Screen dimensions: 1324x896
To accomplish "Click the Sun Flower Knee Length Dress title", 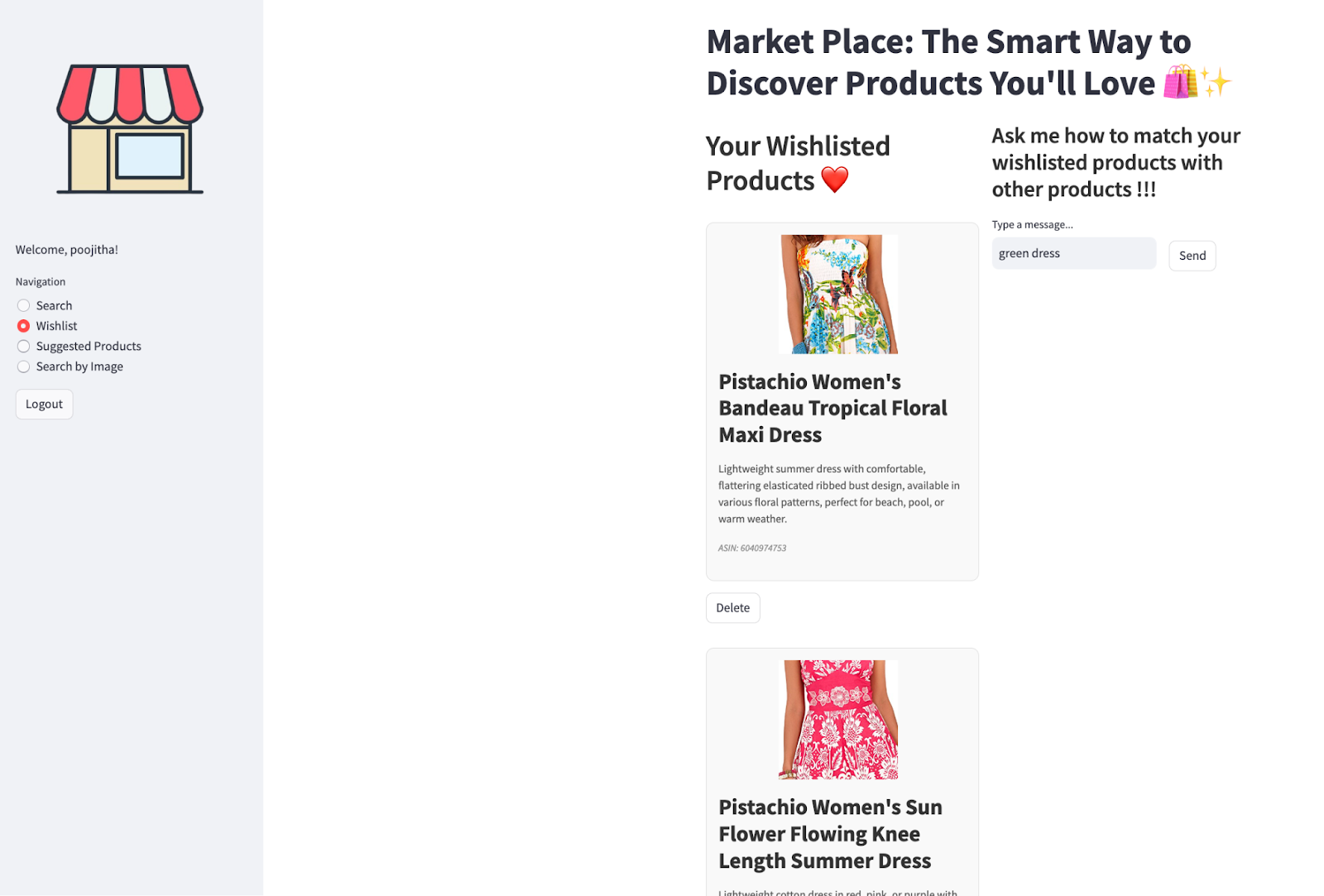I will pos(830,834).
